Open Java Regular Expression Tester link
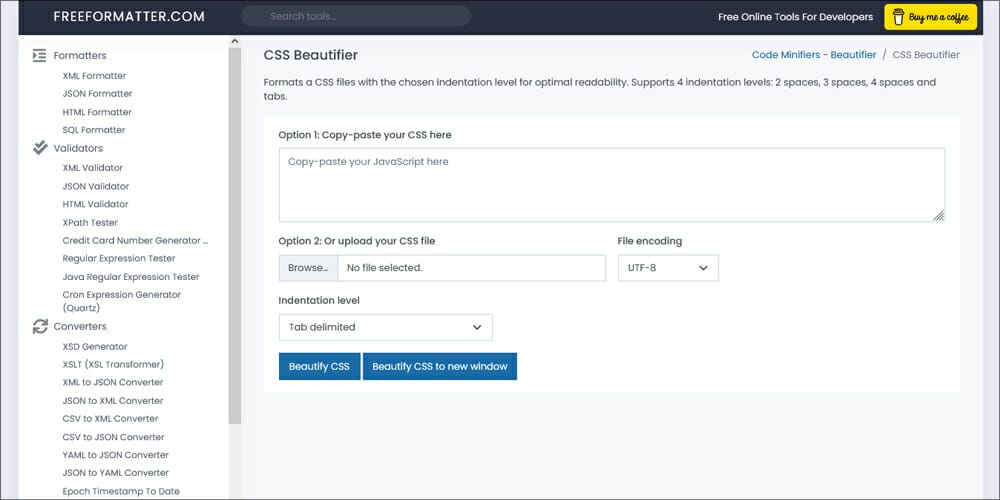 pos(131,277)
